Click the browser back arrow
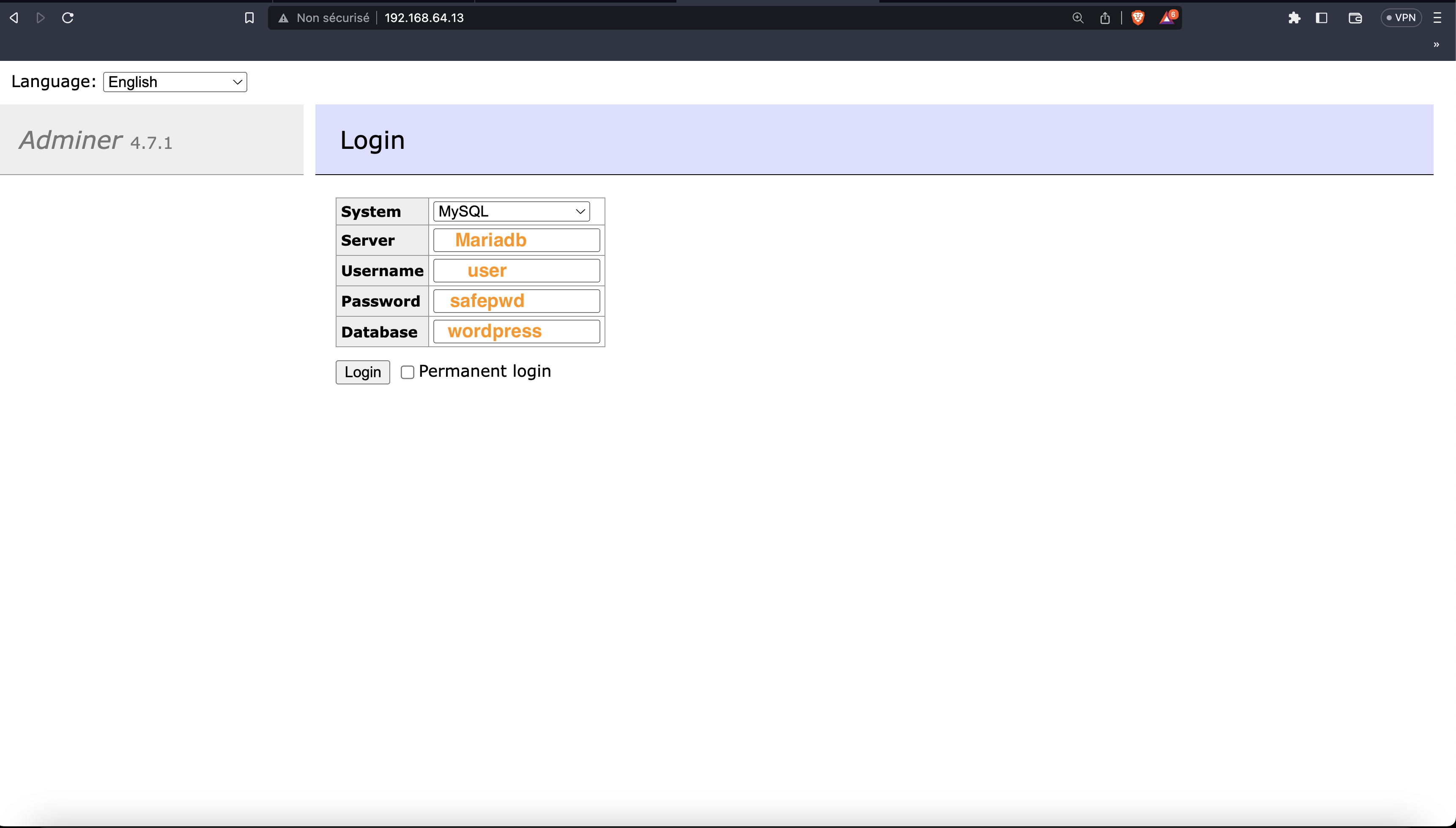This screenshot has height=828, width=1456. tap(14, 18)
